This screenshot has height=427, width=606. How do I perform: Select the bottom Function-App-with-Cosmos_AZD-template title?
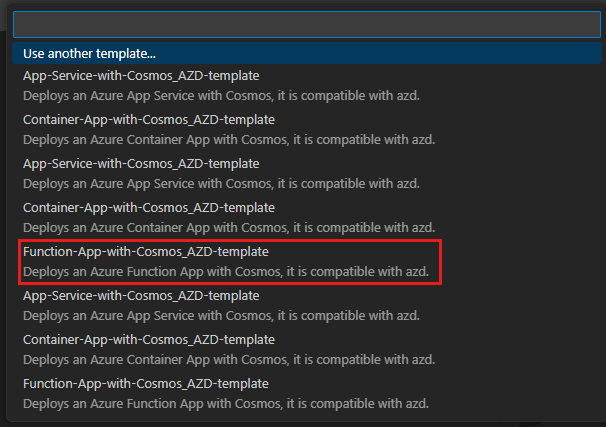pos(145,384)
